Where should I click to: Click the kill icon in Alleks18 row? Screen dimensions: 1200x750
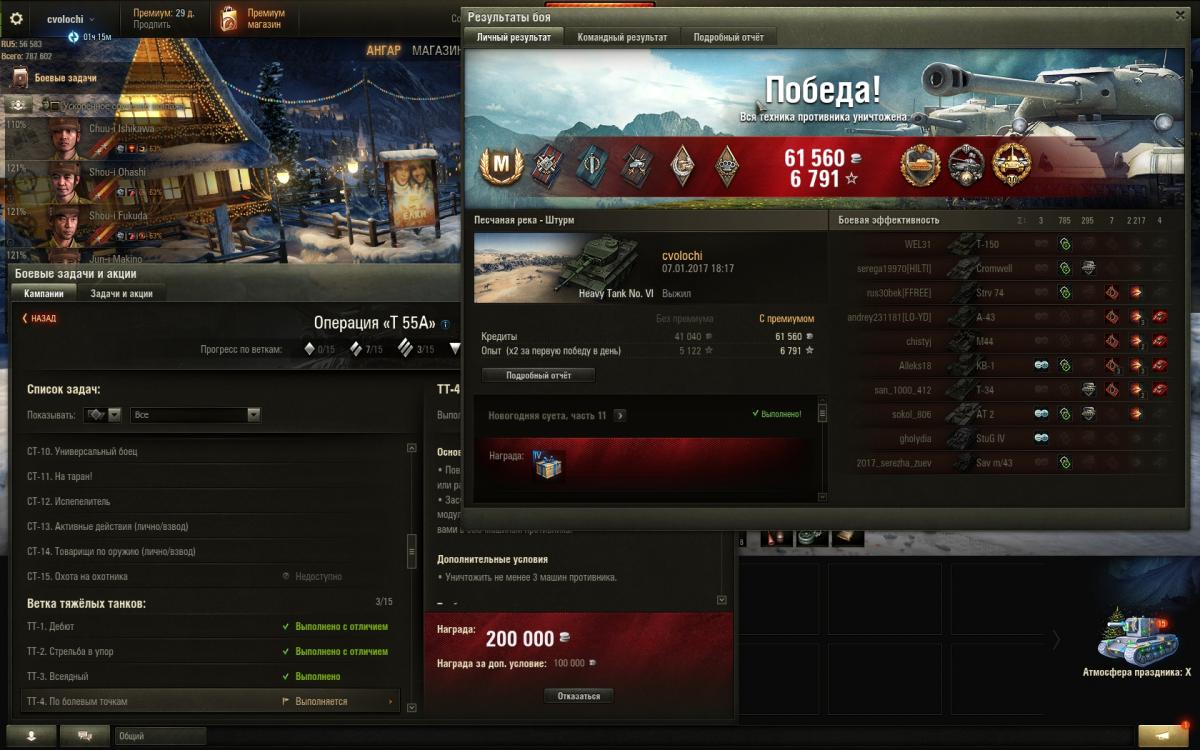[1160, 366]
